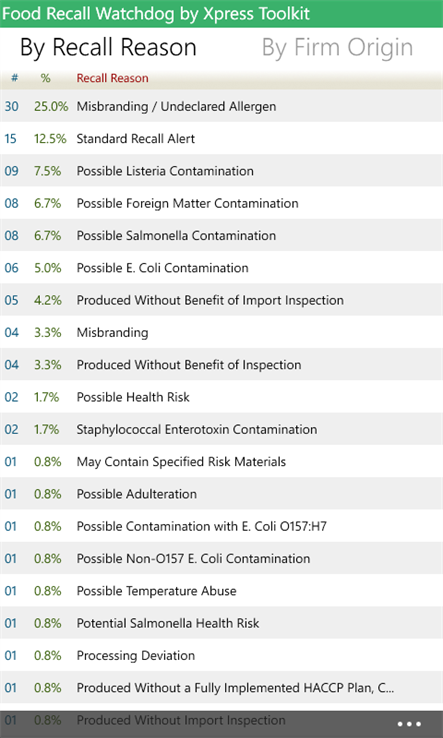Screen dimensions: 443x738
Task: Open Possible E. Coli Contamination entry
Action: (221, 268)
